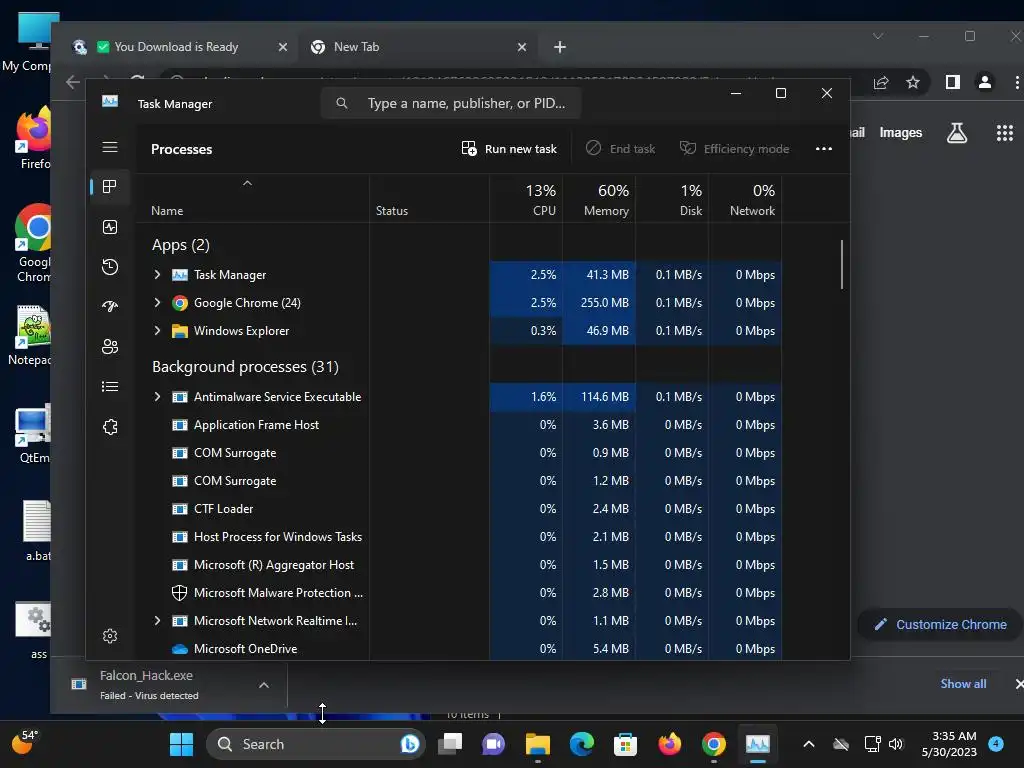This screenshot has height=768, width=1024.
Task: Switch to You Download is Ready tab in Chrome
Action: click(175, 47)
